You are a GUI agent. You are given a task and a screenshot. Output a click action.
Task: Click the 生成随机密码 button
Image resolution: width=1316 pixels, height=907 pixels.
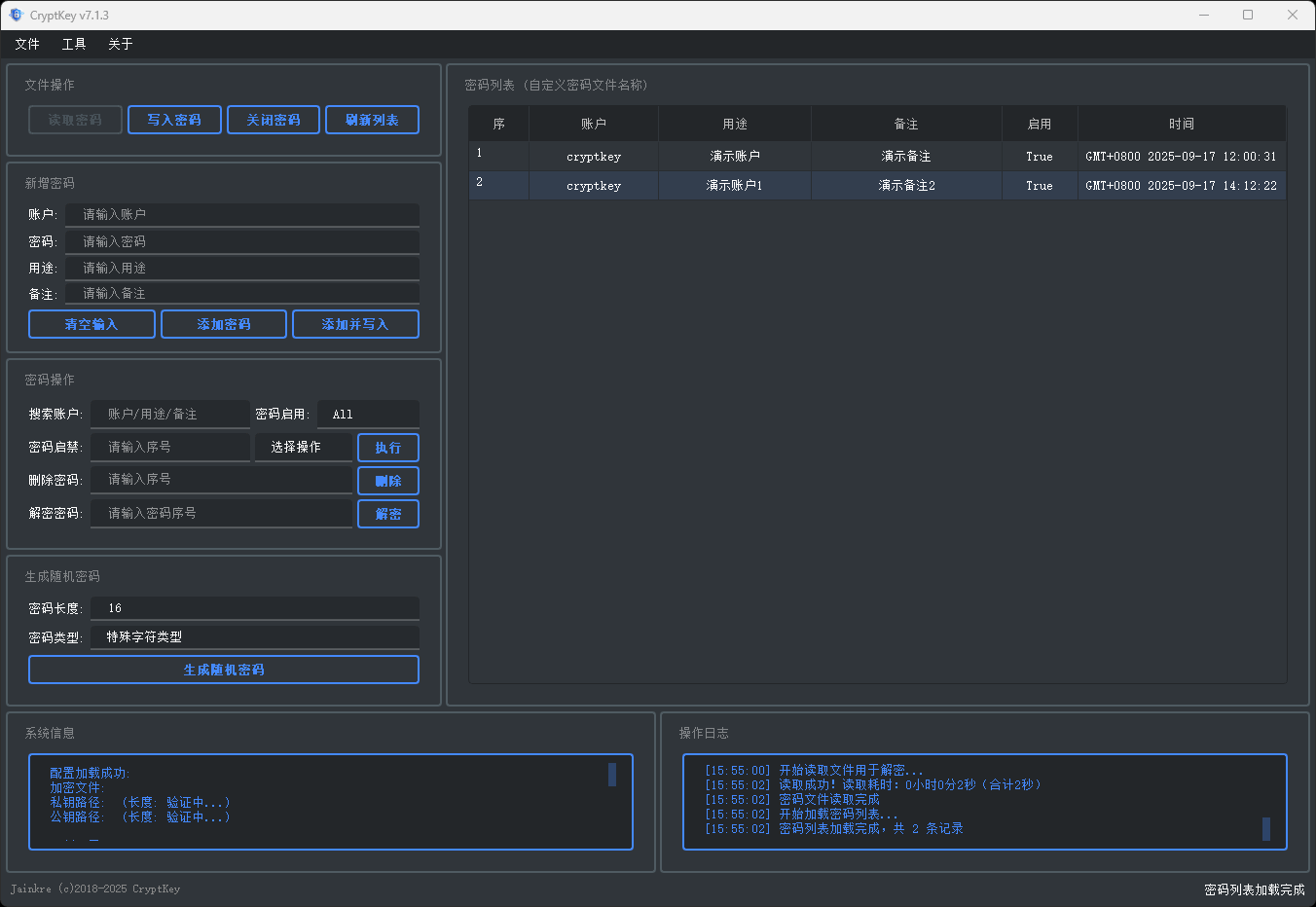point(224,670)
